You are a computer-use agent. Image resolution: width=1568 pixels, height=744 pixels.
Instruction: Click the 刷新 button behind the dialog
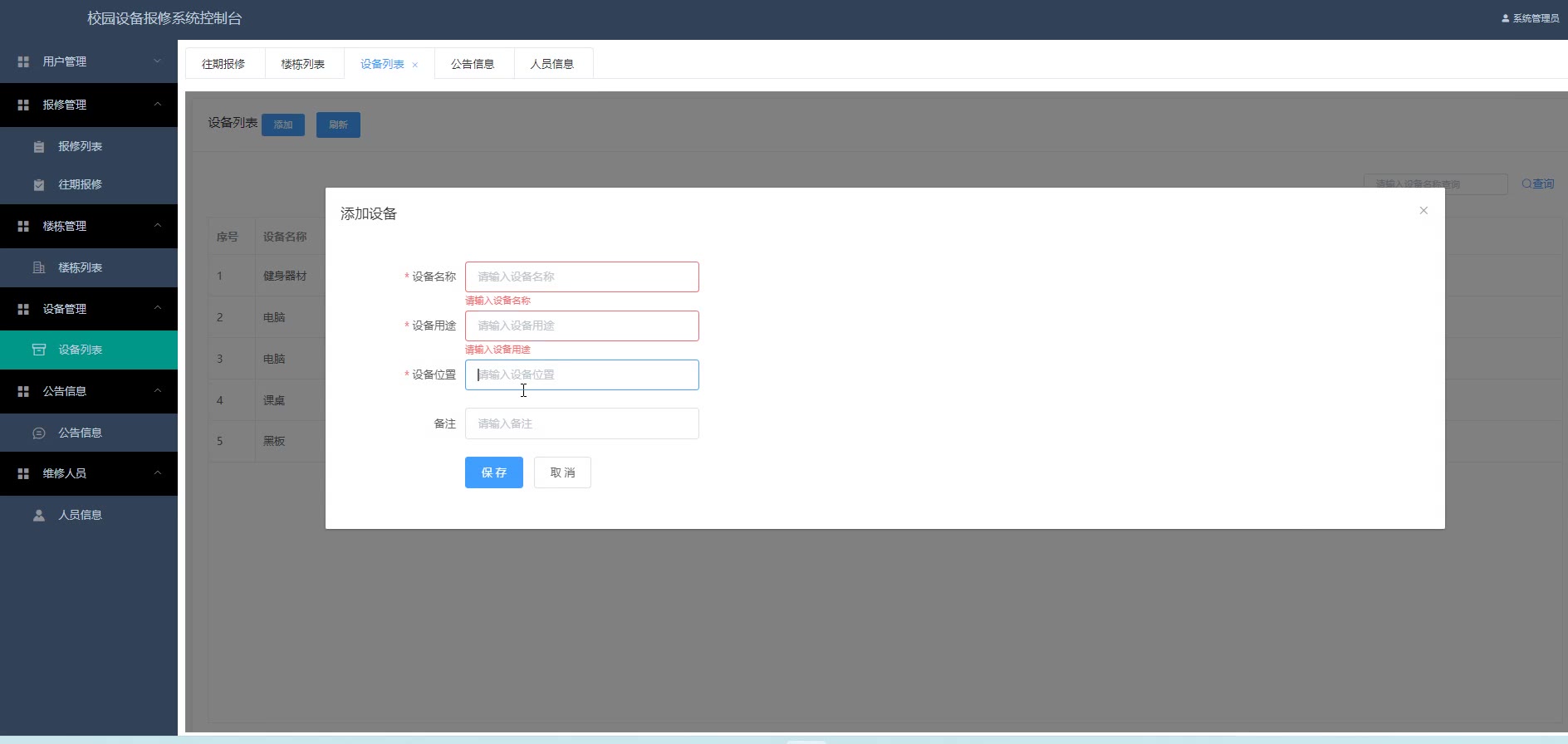338,125
